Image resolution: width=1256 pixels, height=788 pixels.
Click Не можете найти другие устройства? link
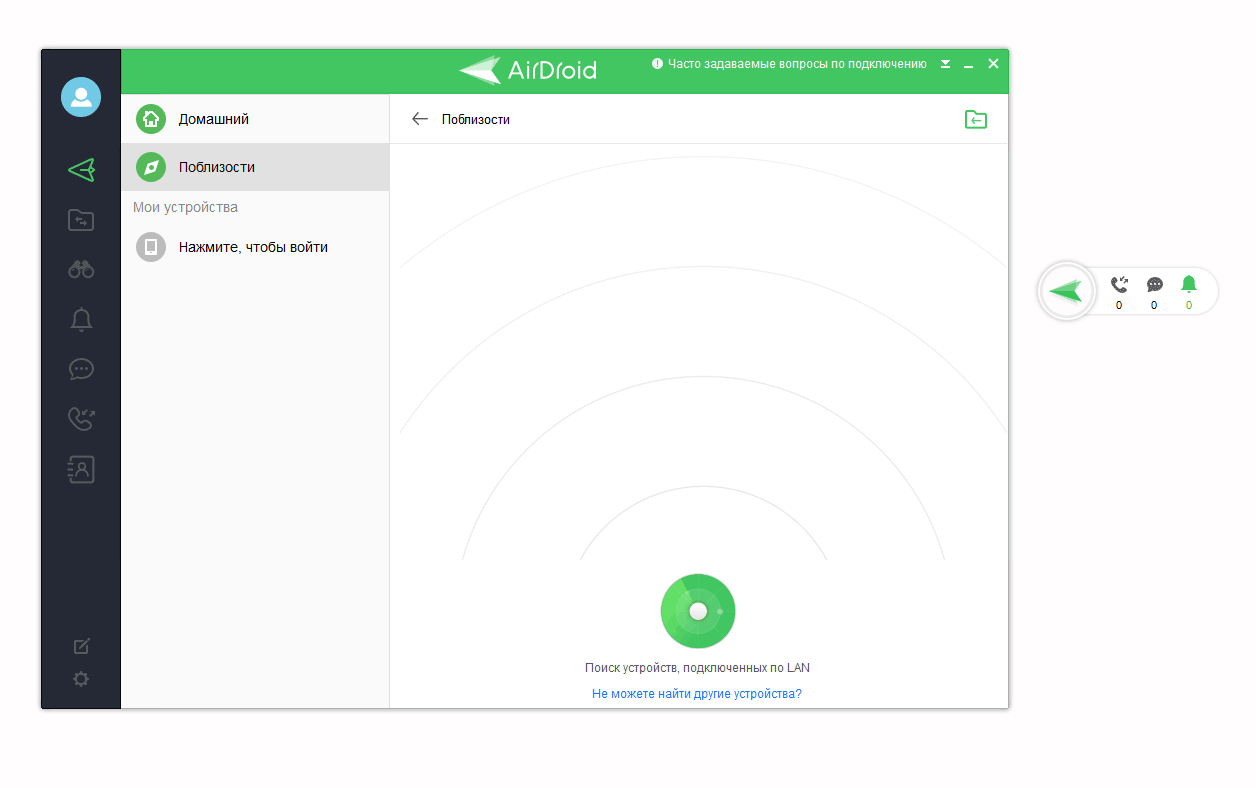point(697,693)
